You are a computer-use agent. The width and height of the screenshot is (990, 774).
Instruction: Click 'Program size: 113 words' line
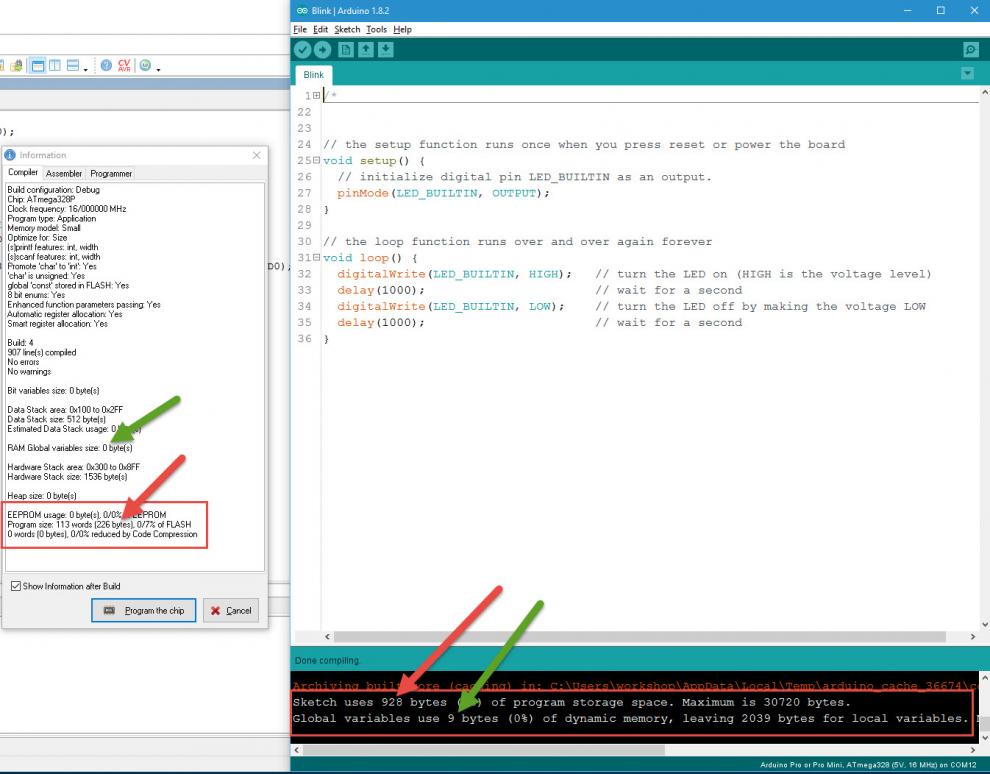(99, 525)
